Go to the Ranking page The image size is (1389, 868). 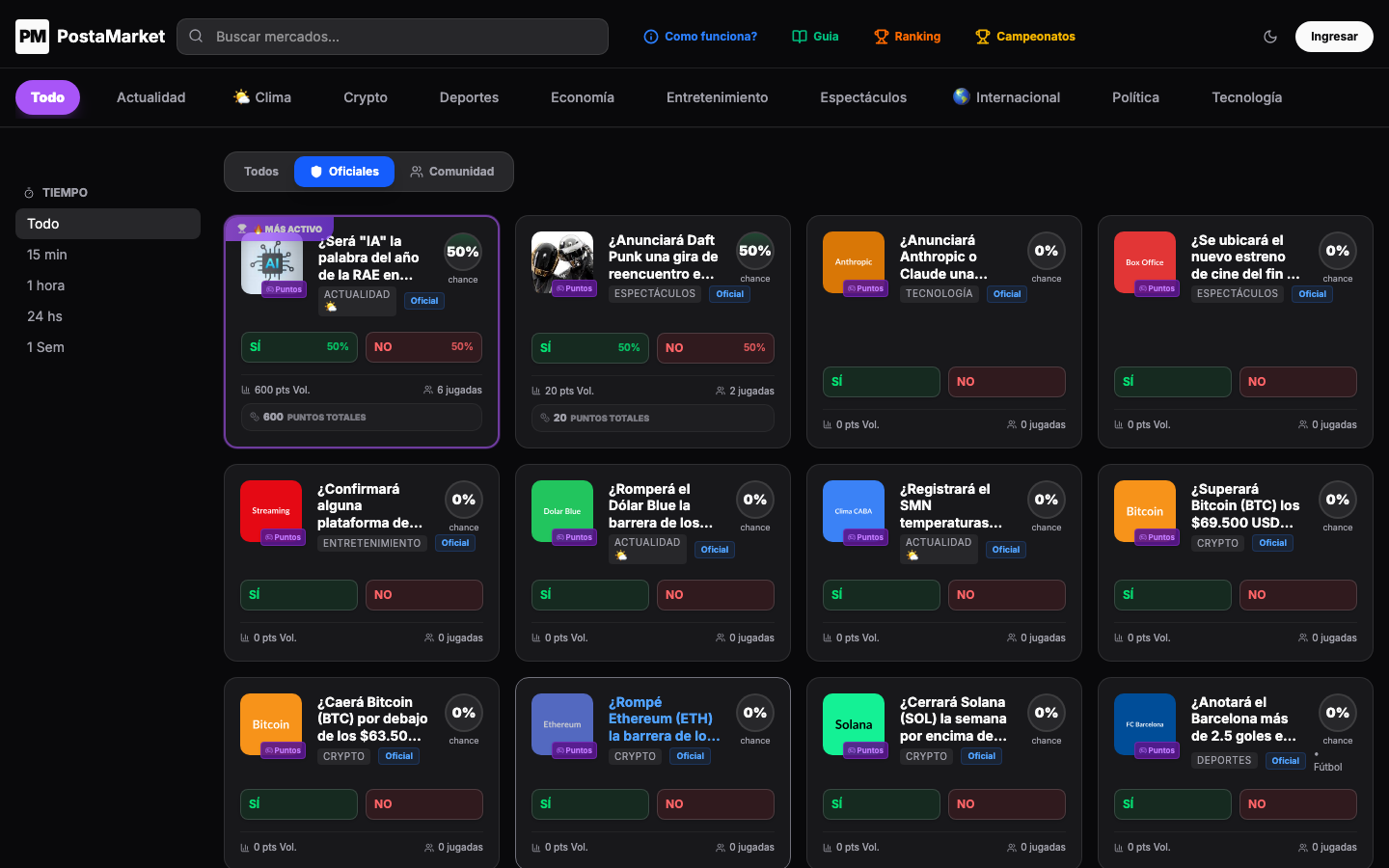click(x=907, y=37)
